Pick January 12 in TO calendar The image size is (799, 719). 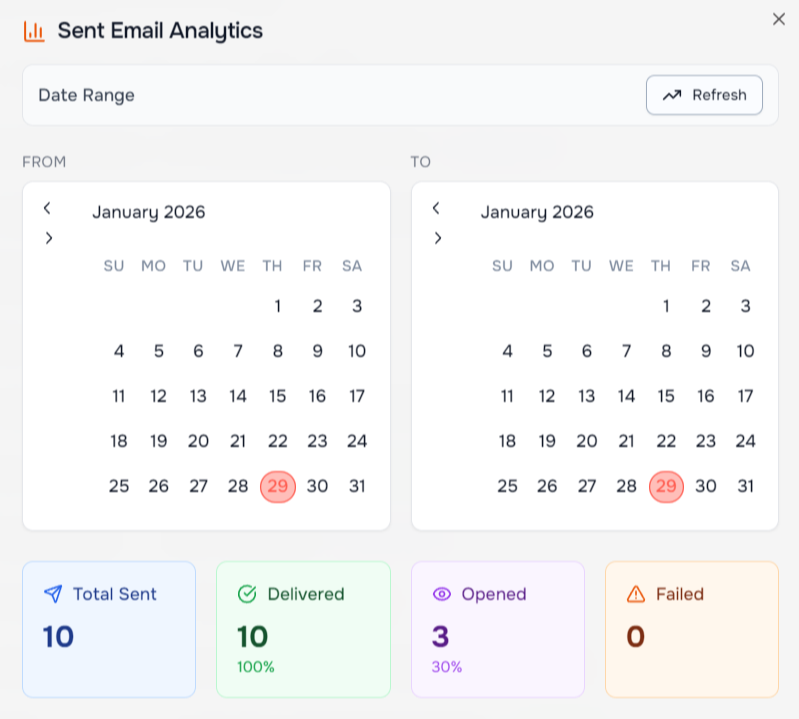546,396
